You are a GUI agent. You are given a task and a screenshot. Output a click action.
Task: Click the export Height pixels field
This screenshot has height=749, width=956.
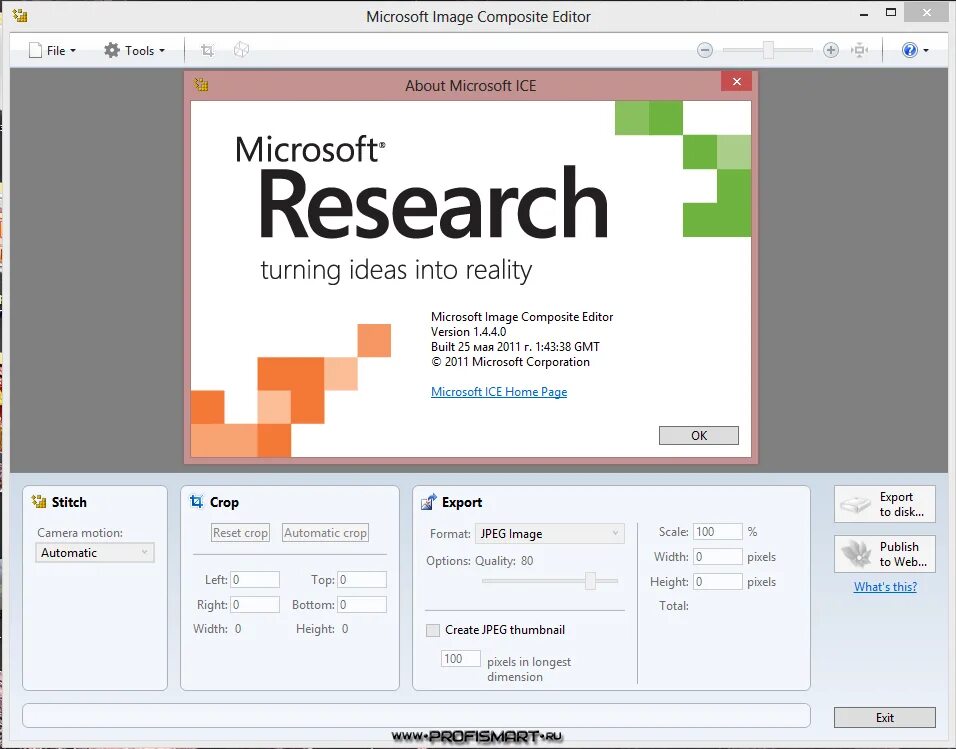[x=718, y=581]
